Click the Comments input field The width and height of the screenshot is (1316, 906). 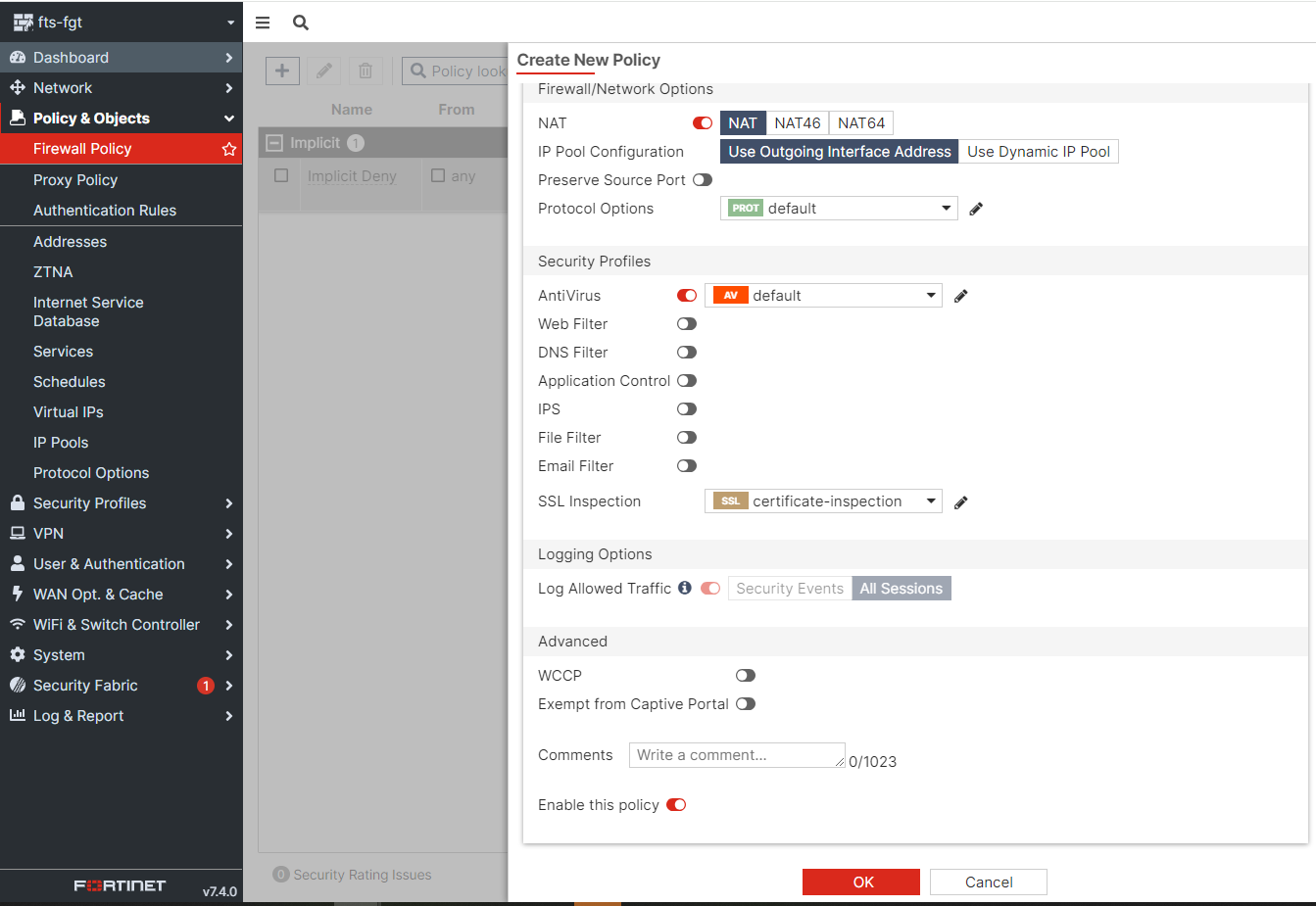(737, 754)
